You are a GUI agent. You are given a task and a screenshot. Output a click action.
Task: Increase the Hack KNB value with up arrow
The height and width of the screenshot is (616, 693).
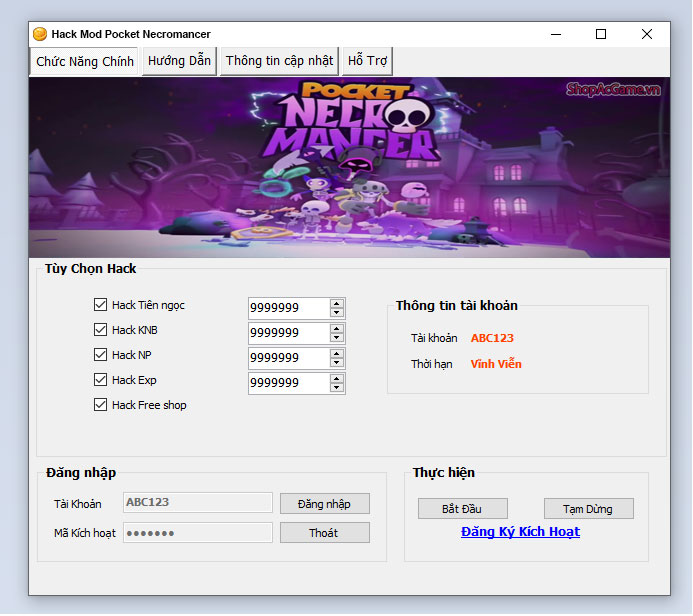pos(337,329)
